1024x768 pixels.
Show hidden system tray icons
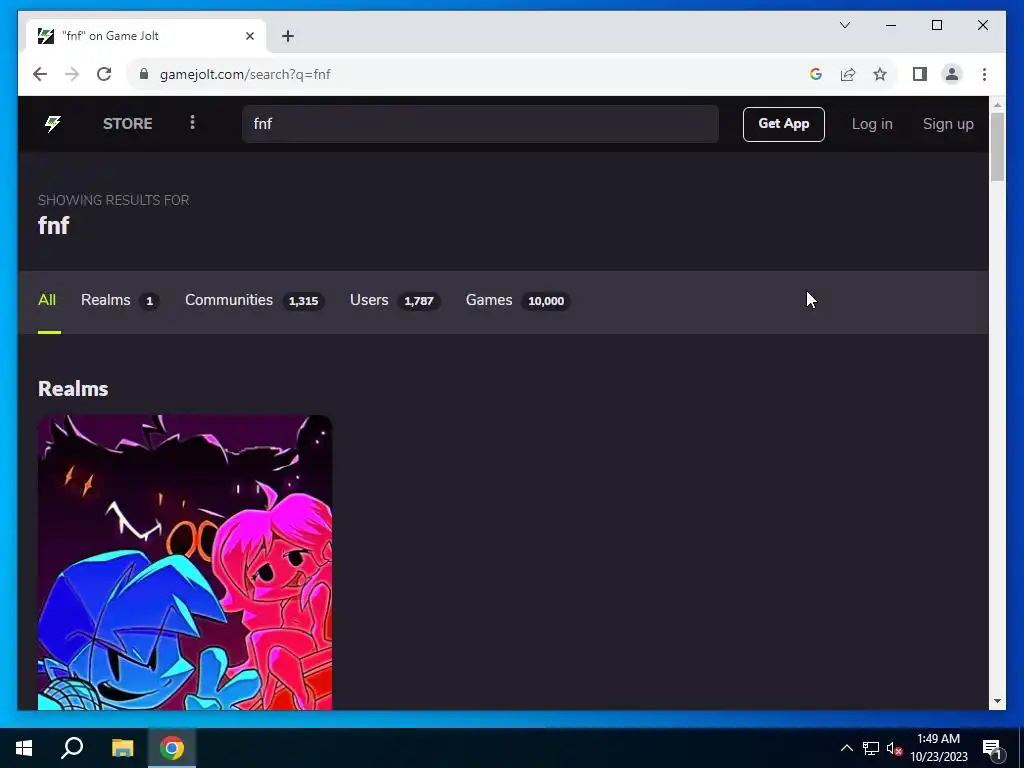tap(846, 748)
